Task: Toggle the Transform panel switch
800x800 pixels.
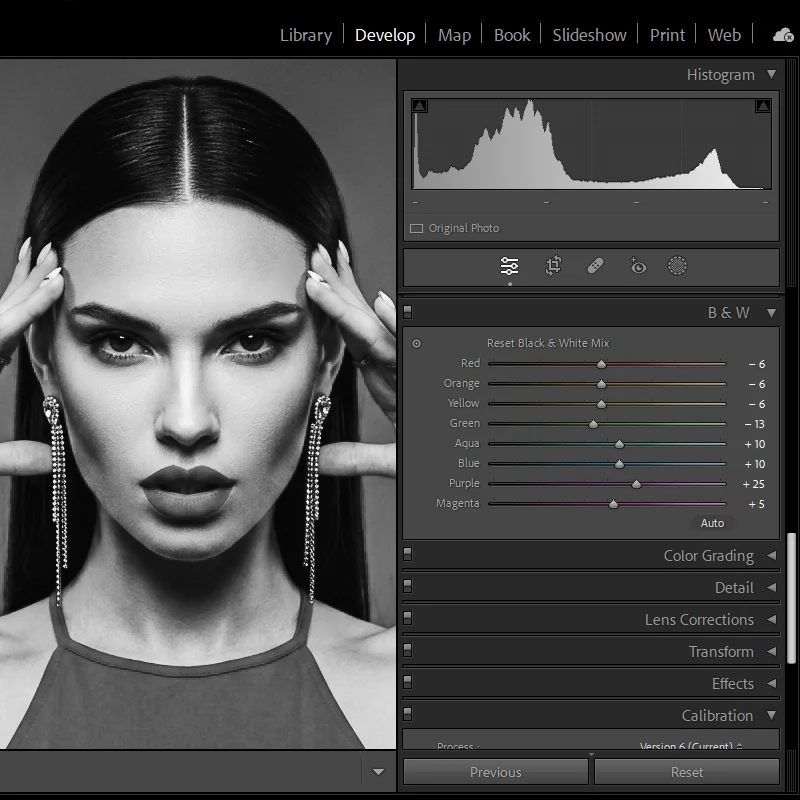Action: pyautogui.click(x=408, y=650)
